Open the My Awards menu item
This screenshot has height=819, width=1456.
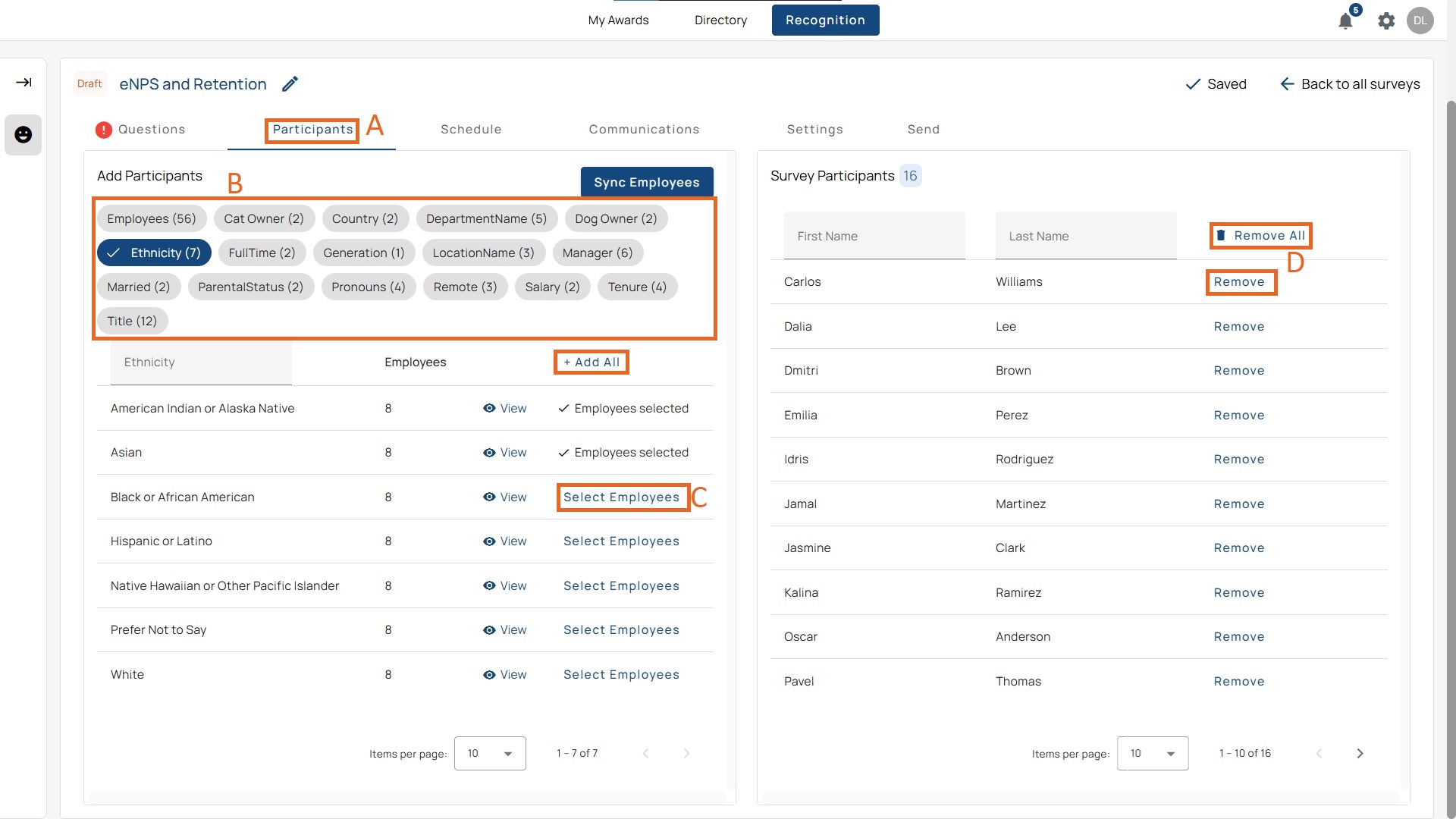(618, 20)
